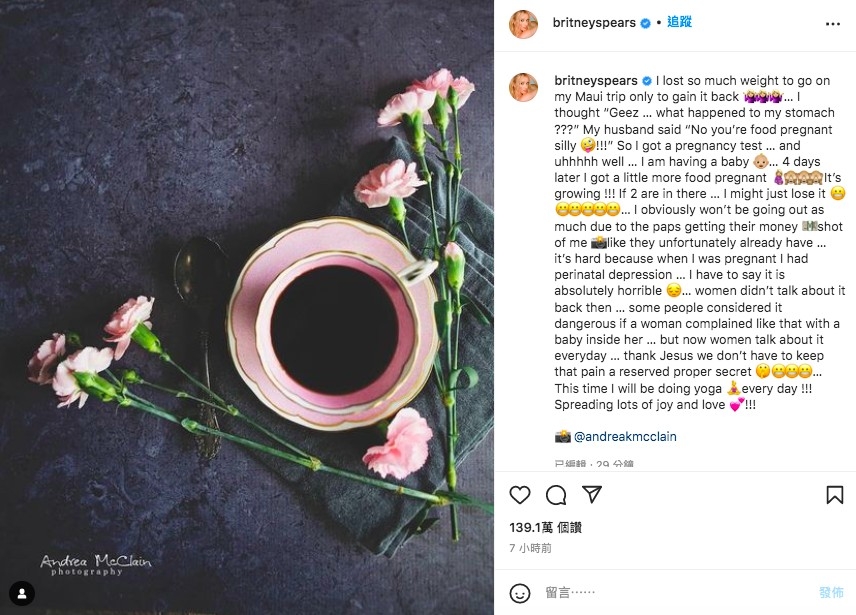The width and height of the screenshot is (856, 615).
Task: Share the post via paper plane icon
Action: click(x=592, y=495)
